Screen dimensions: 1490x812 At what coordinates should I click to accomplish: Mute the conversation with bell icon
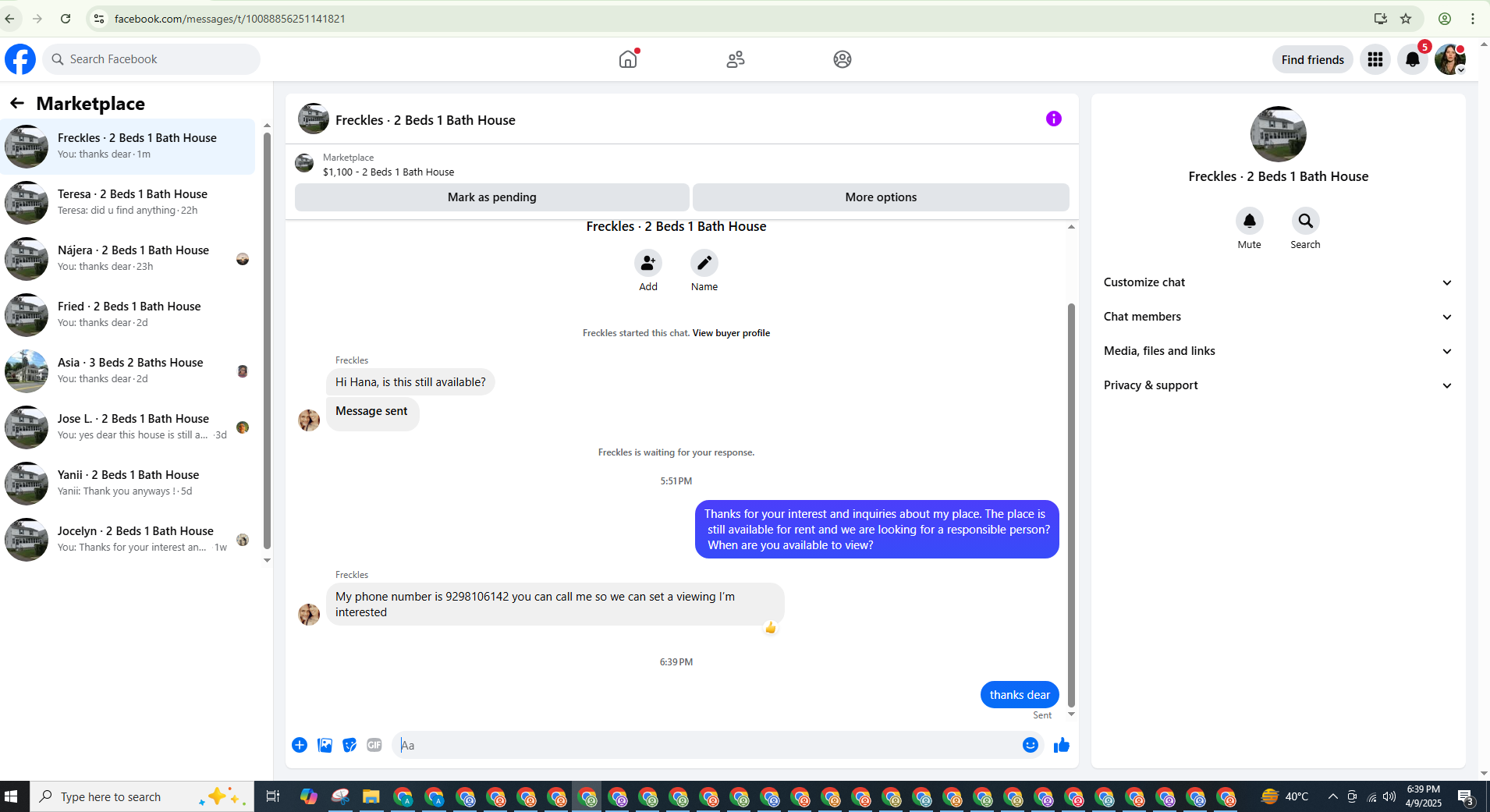point(1250,221)
